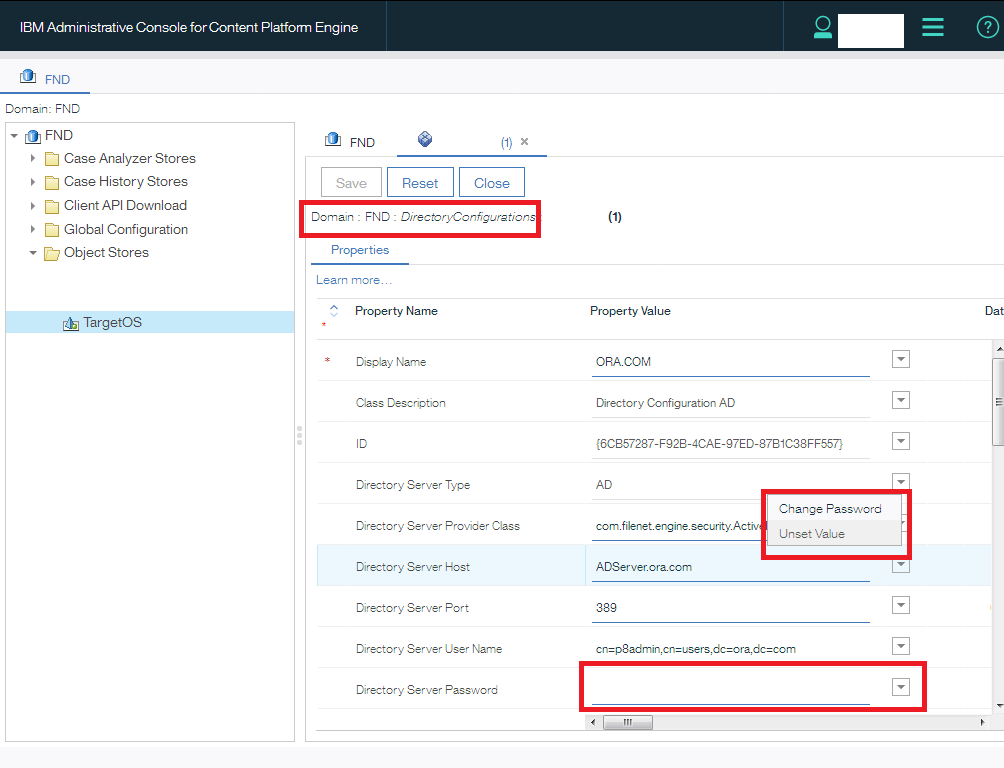Click the Property Name column header
1004x768 pixels.
(x=396, y=311)
